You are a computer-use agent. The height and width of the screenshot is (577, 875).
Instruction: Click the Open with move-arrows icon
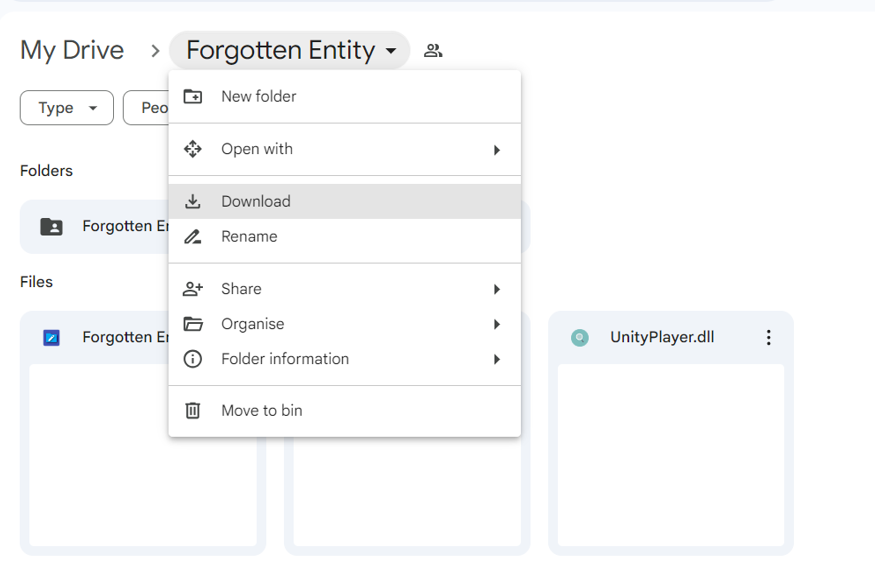(193, 149)
